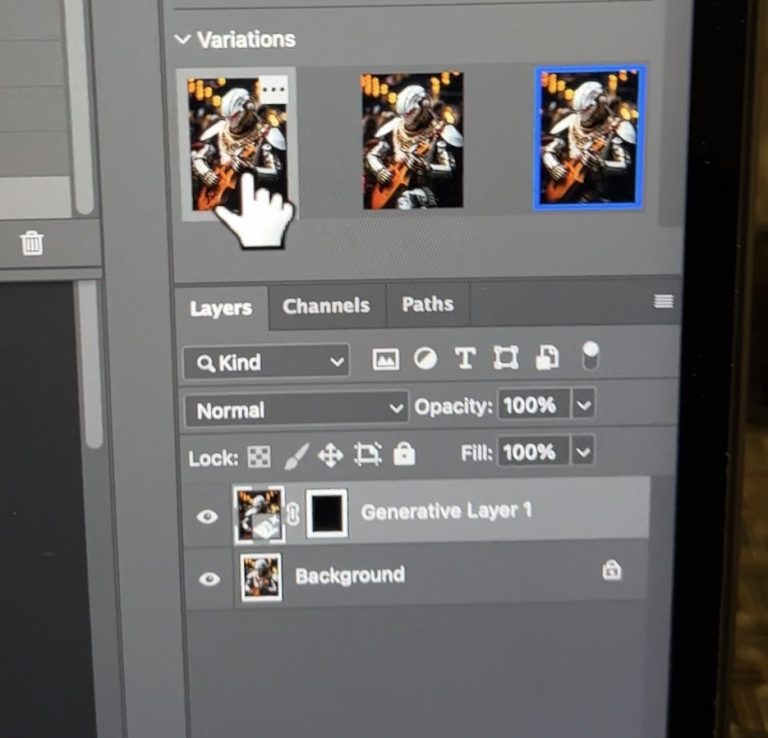Filter layers by smart object icon
768x738 pixels.
pyautogui.click(x=547, y=357)
